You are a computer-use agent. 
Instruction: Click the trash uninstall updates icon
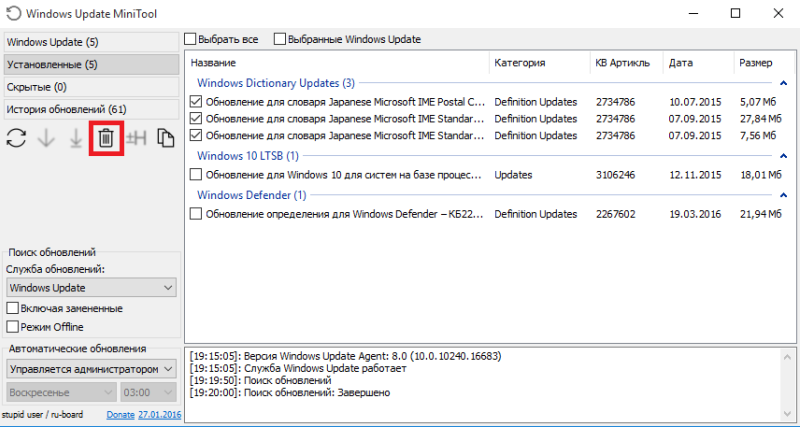pos(106,138)
